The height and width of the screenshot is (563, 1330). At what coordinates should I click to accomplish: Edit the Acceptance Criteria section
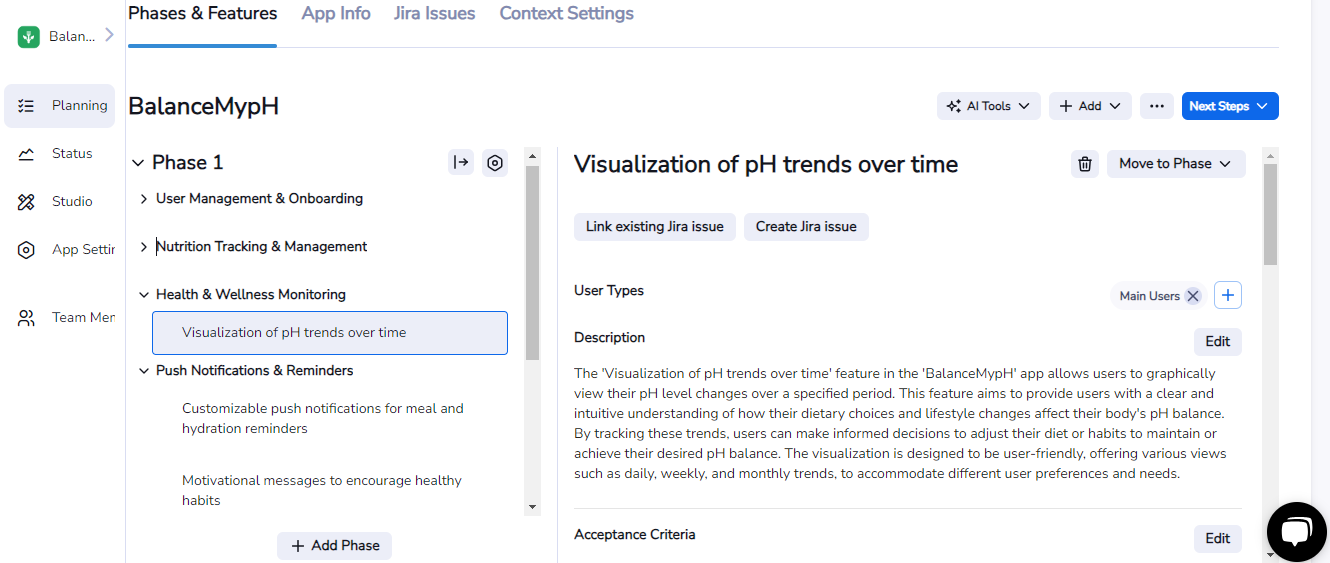1218,539
